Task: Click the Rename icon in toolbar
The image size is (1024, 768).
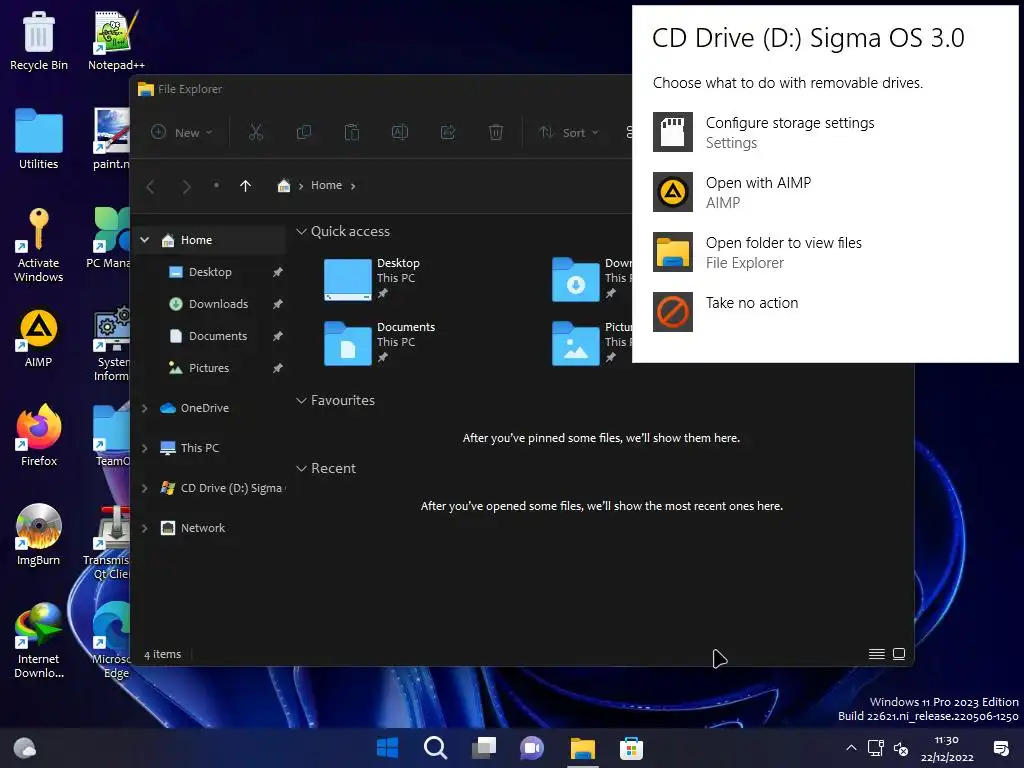Action: coord(400,133)
